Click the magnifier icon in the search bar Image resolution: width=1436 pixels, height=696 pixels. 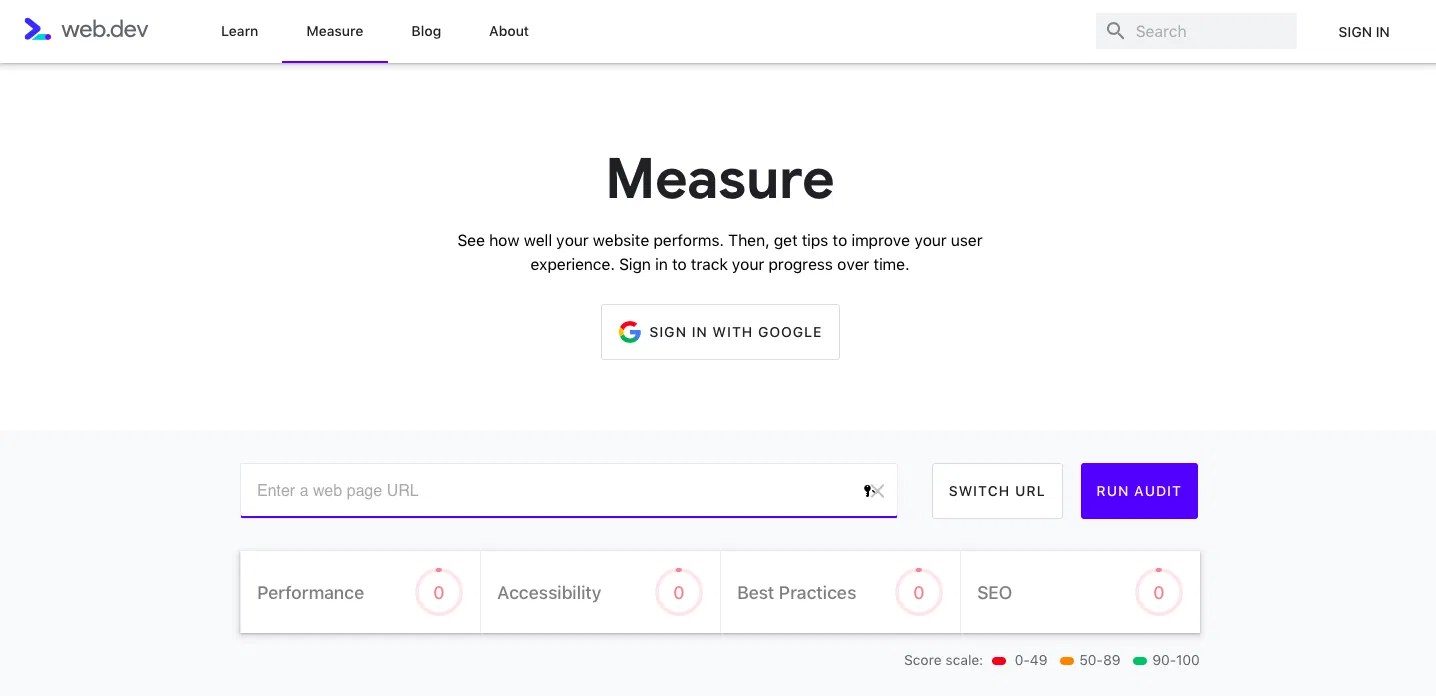[1115, 31]
